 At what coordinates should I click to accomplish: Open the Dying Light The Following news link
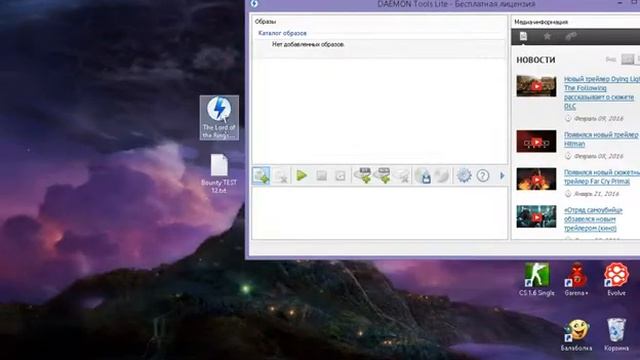(601, 93)
